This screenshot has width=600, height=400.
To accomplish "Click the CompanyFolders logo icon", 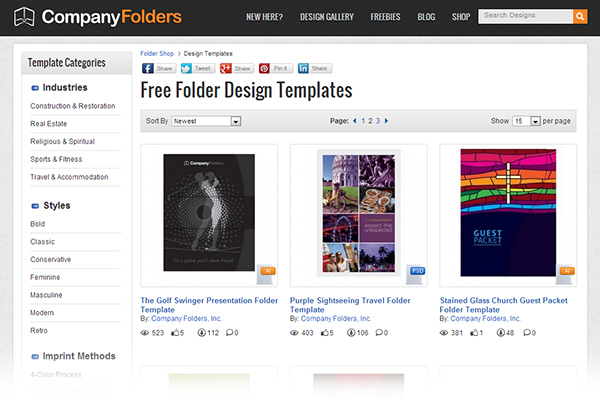I will [x=24, y=17].
